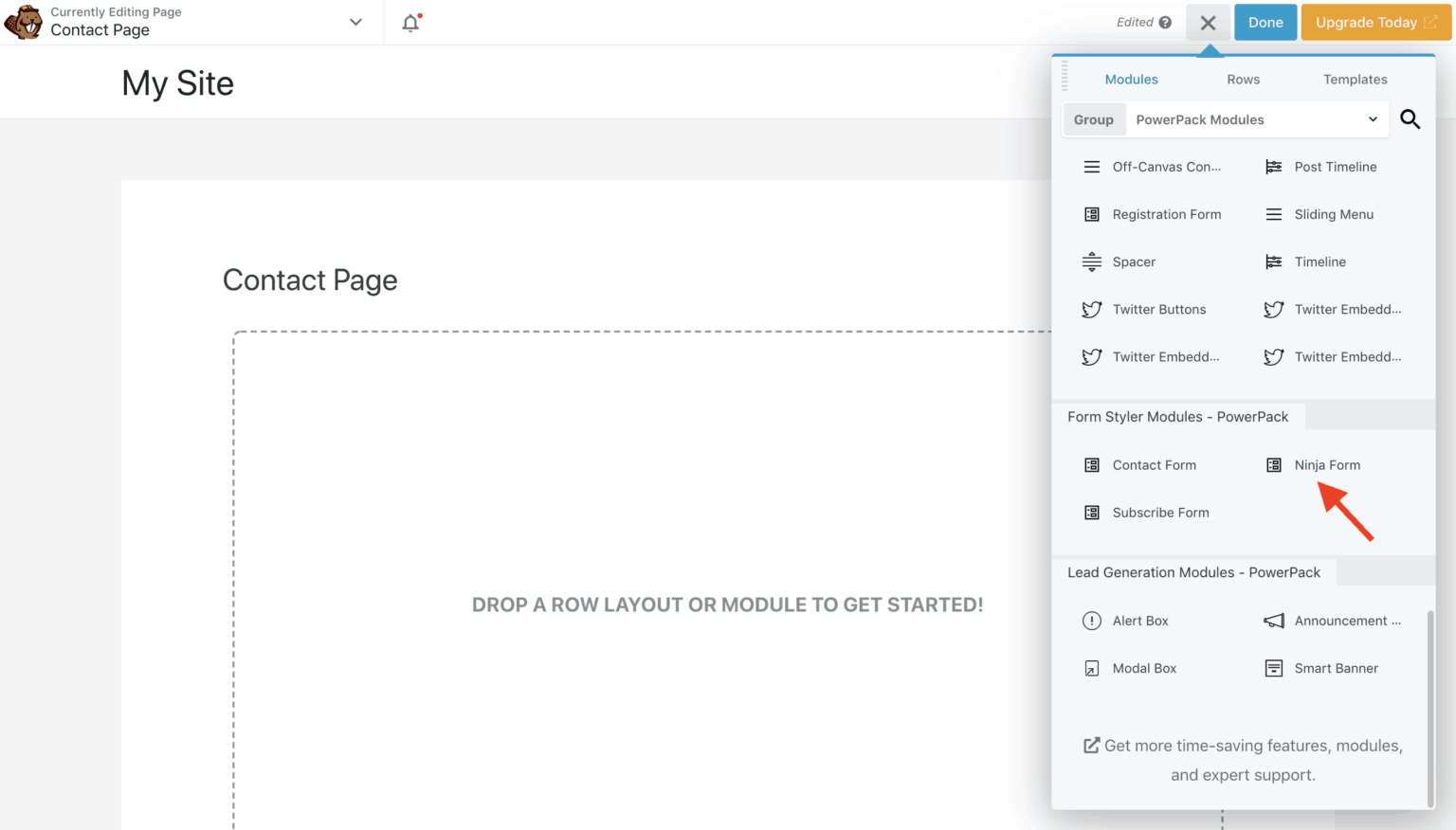
Task: Select the Post Timeline module
Action: pos(1335,167)
